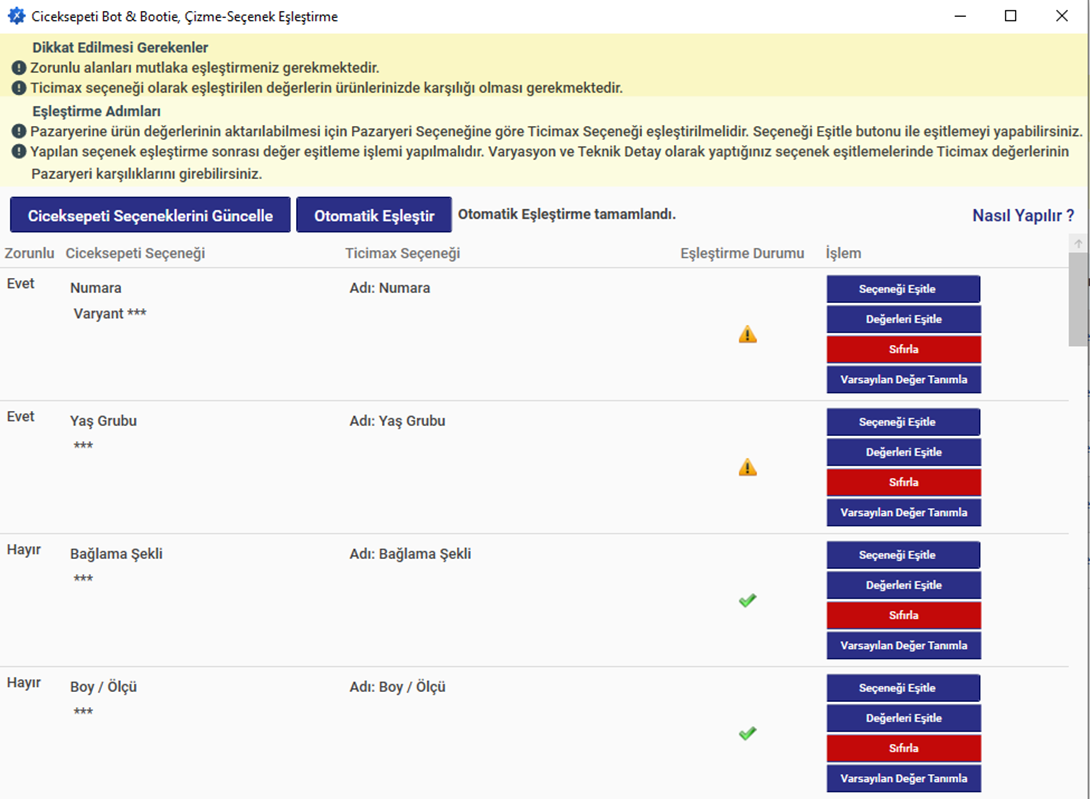
Task: Reset Bağlama Şekli mapping with Sıfırla
Action: [x=903, y=615]
